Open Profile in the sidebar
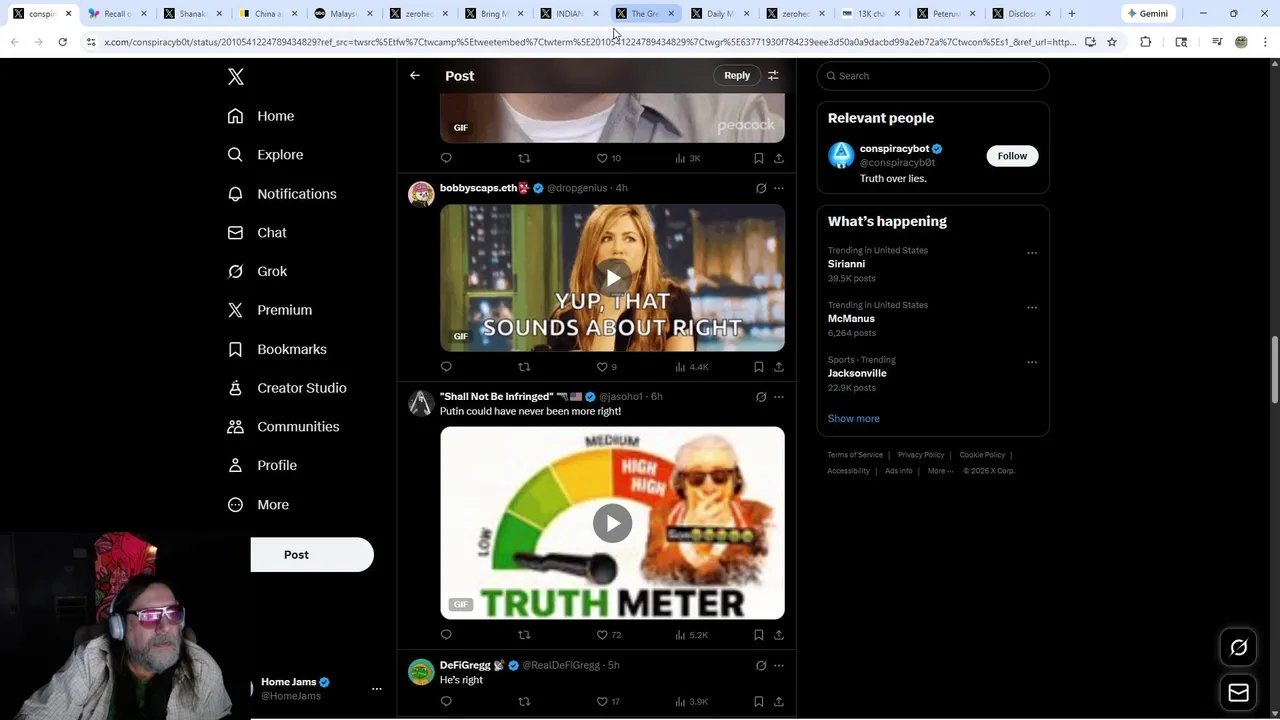 262,465
